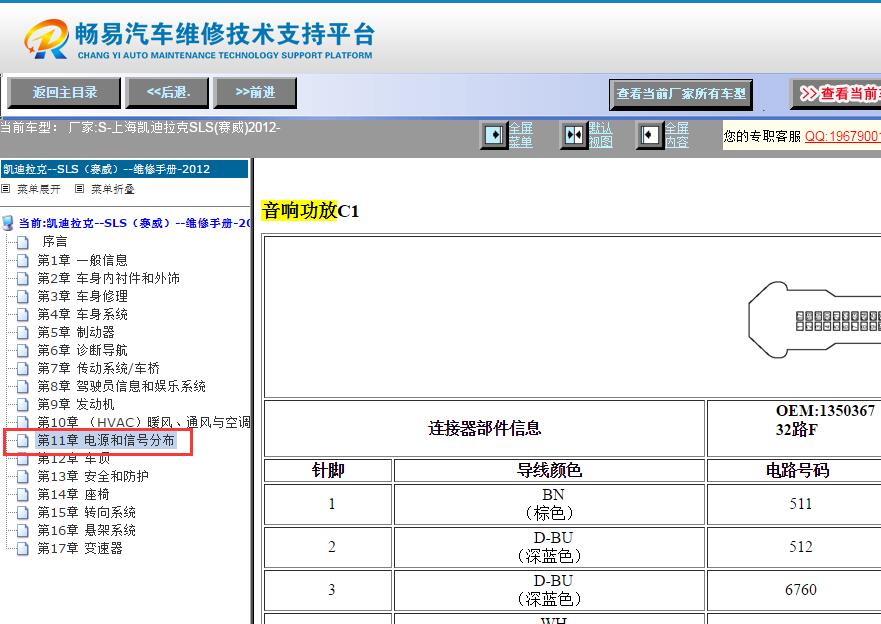Open the customer service QQ link
The image size is (881, 624).
pyautogui.click(x=846, y=136)
